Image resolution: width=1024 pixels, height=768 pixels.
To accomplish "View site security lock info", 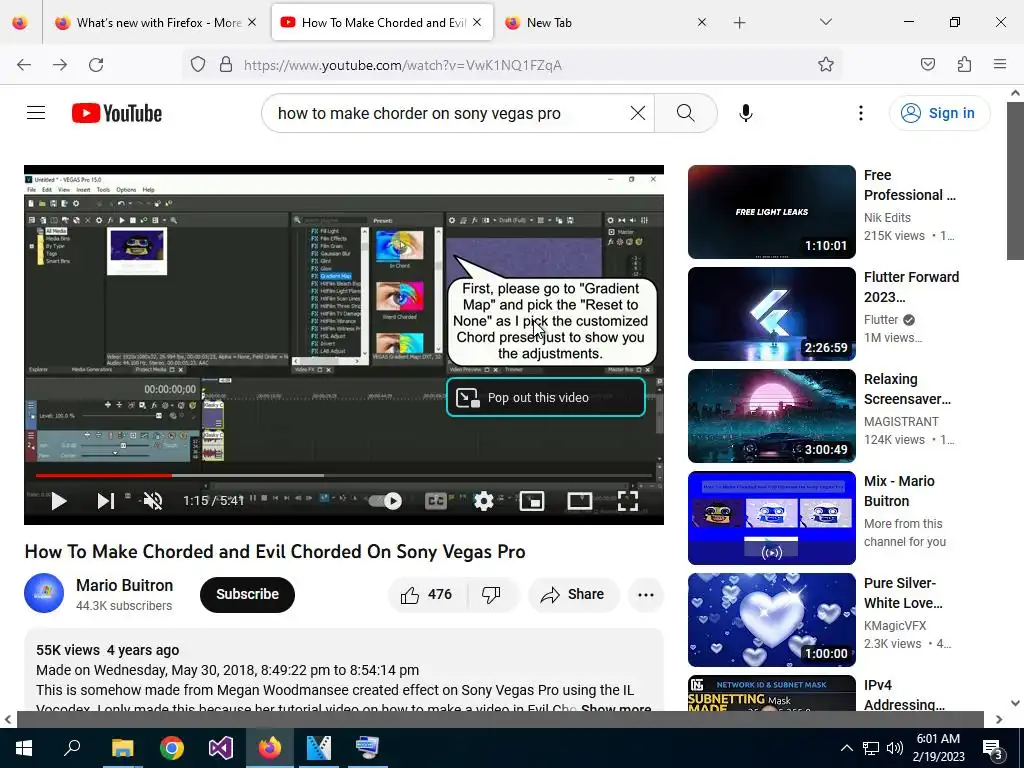I will (x=226, y=65).
